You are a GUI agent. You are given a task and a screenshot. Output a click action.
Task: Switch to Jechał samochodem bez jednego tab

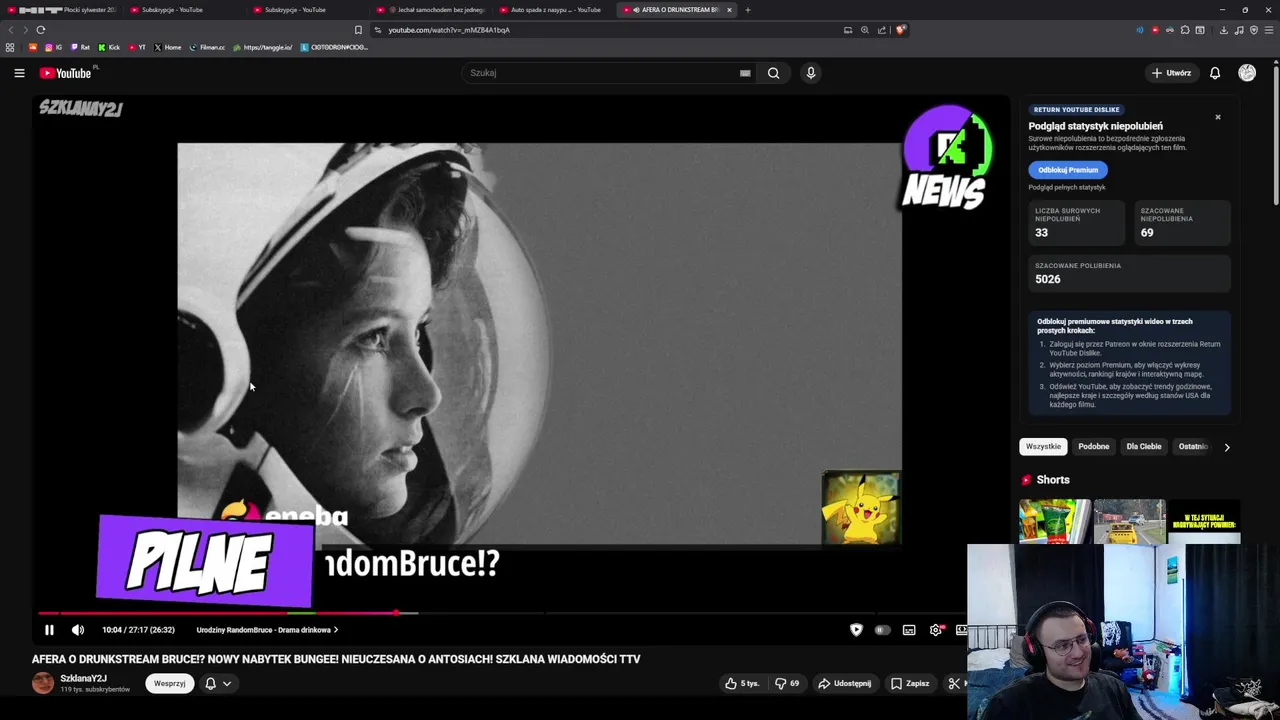click(x=433, y=10)
